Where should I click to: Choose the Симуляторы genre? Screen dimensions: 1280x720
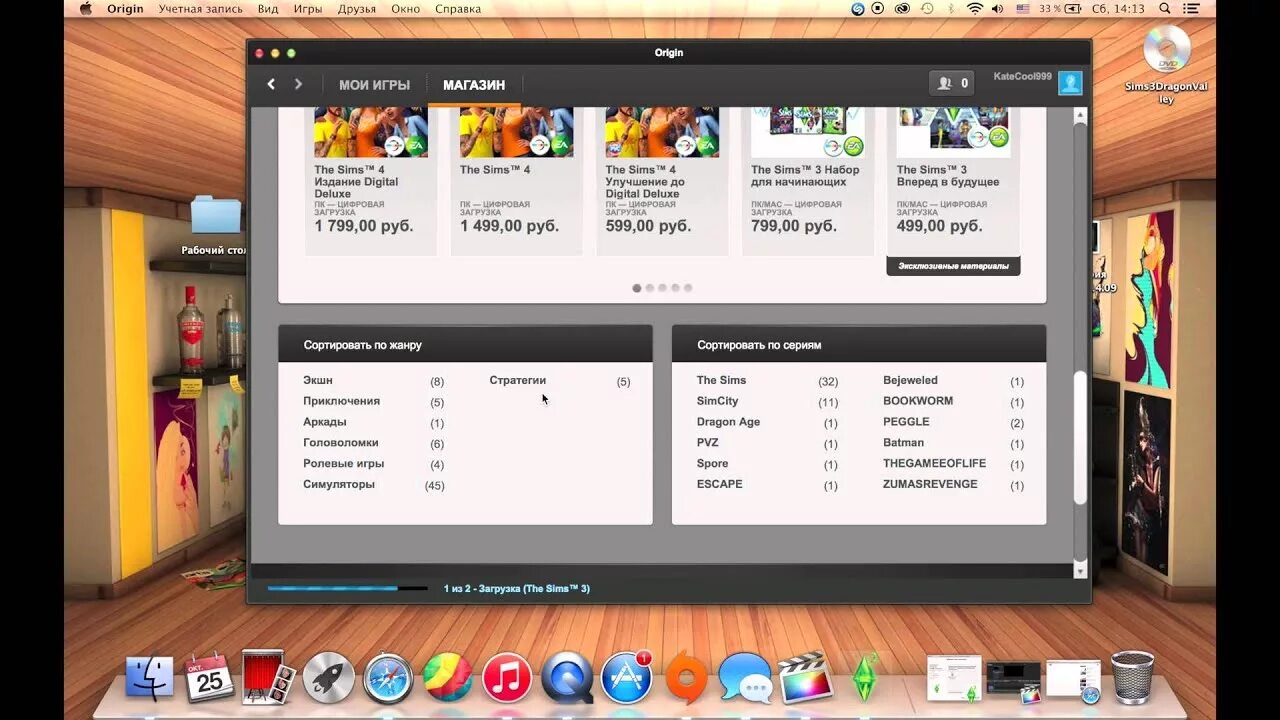pos(339,484)
